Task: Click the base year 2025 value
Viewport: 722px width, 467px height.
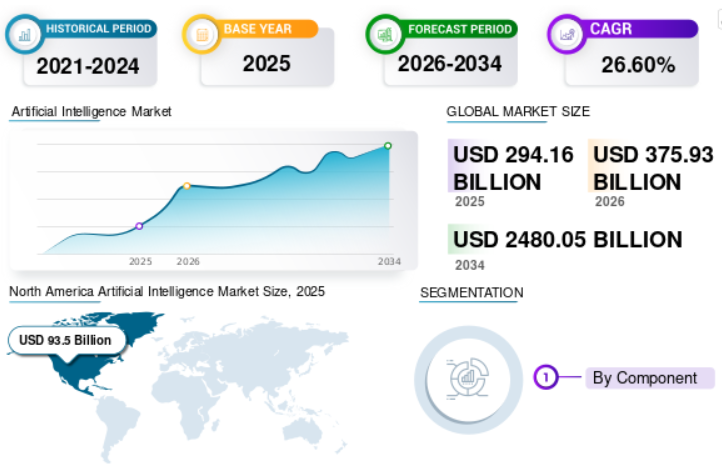Action: (267, 64)
